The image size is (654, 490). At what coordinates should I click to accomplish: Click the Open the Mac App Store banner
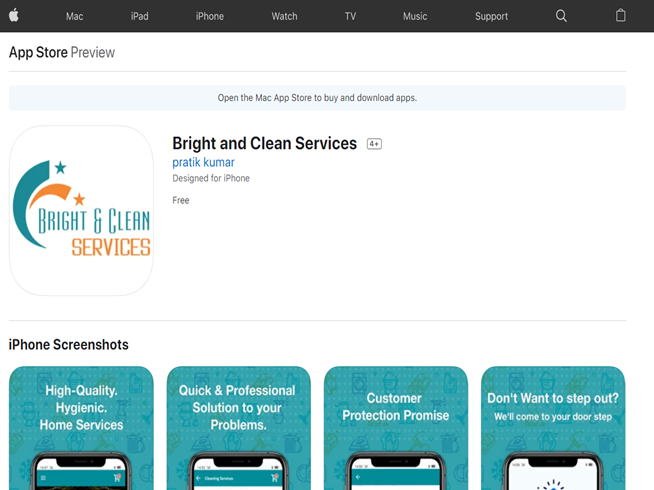point(317,98)
